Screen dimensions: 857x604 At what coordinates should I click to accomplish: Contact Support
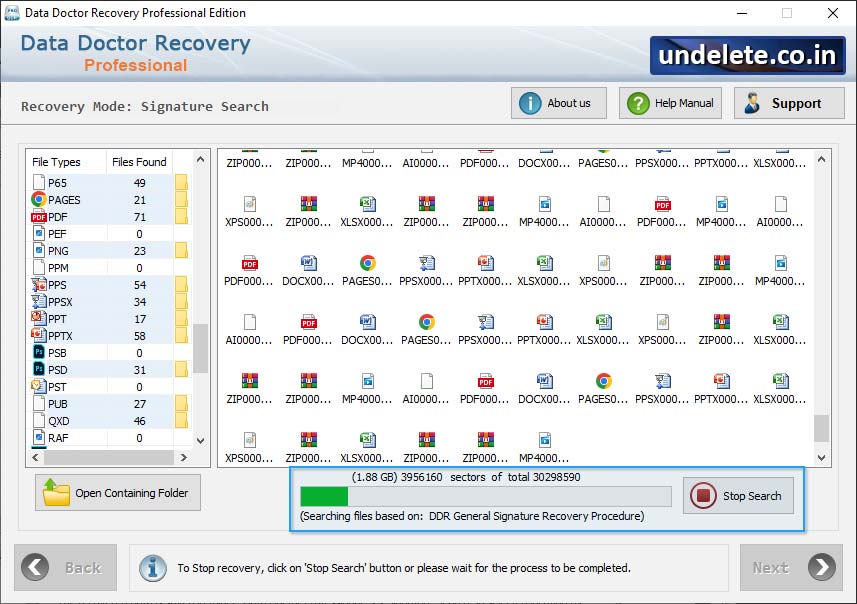[790, 102]
